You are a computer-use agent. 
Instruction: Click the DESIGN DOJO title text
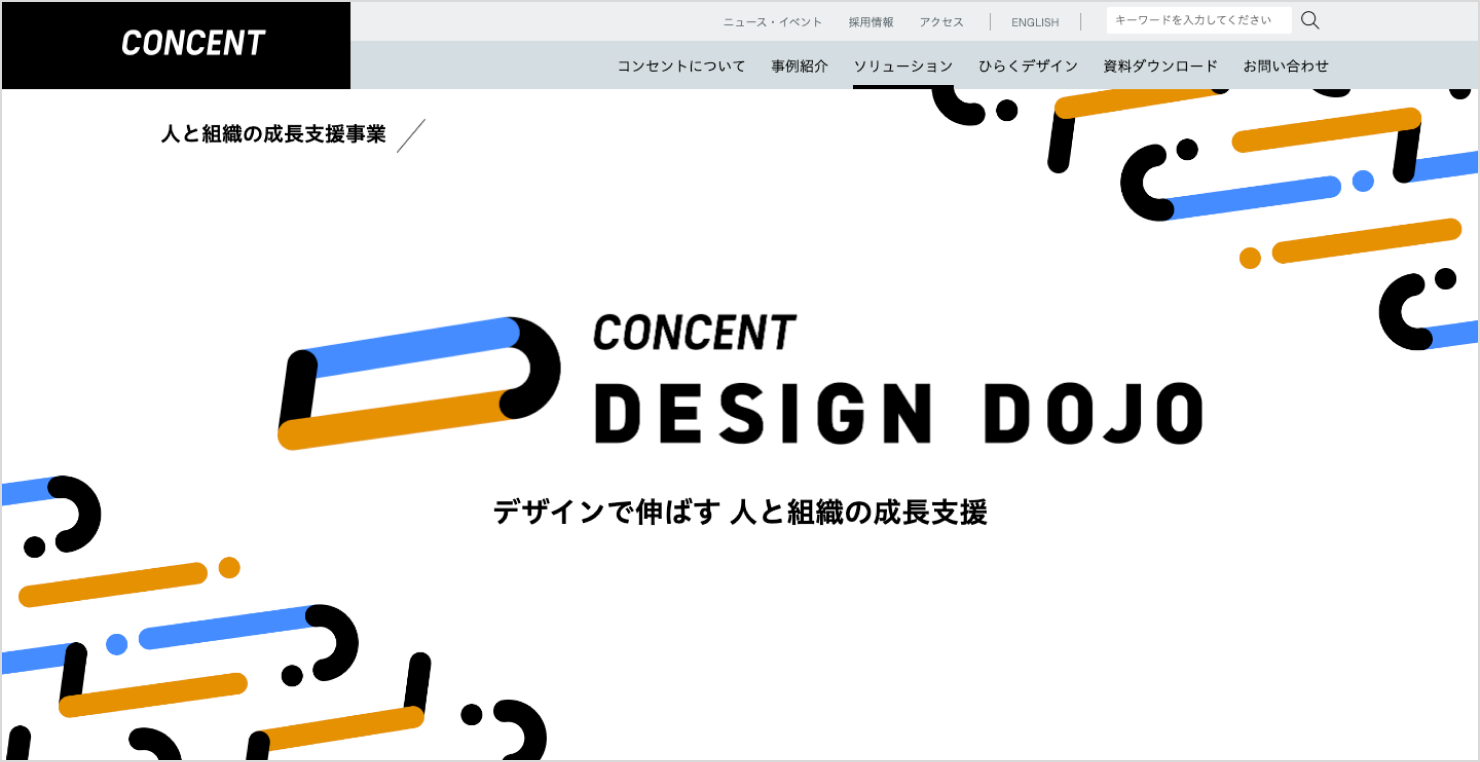pos(899,412)
